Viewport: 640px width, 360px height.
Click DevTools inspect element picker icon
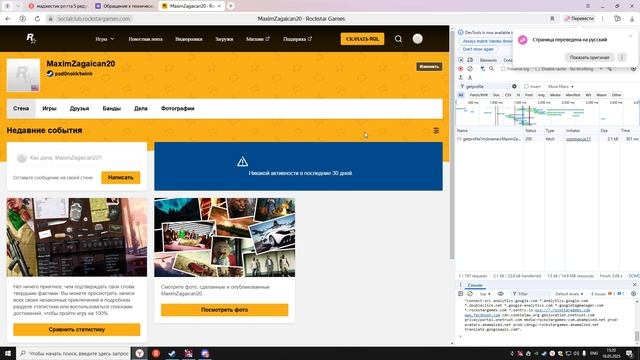point(461,60)
